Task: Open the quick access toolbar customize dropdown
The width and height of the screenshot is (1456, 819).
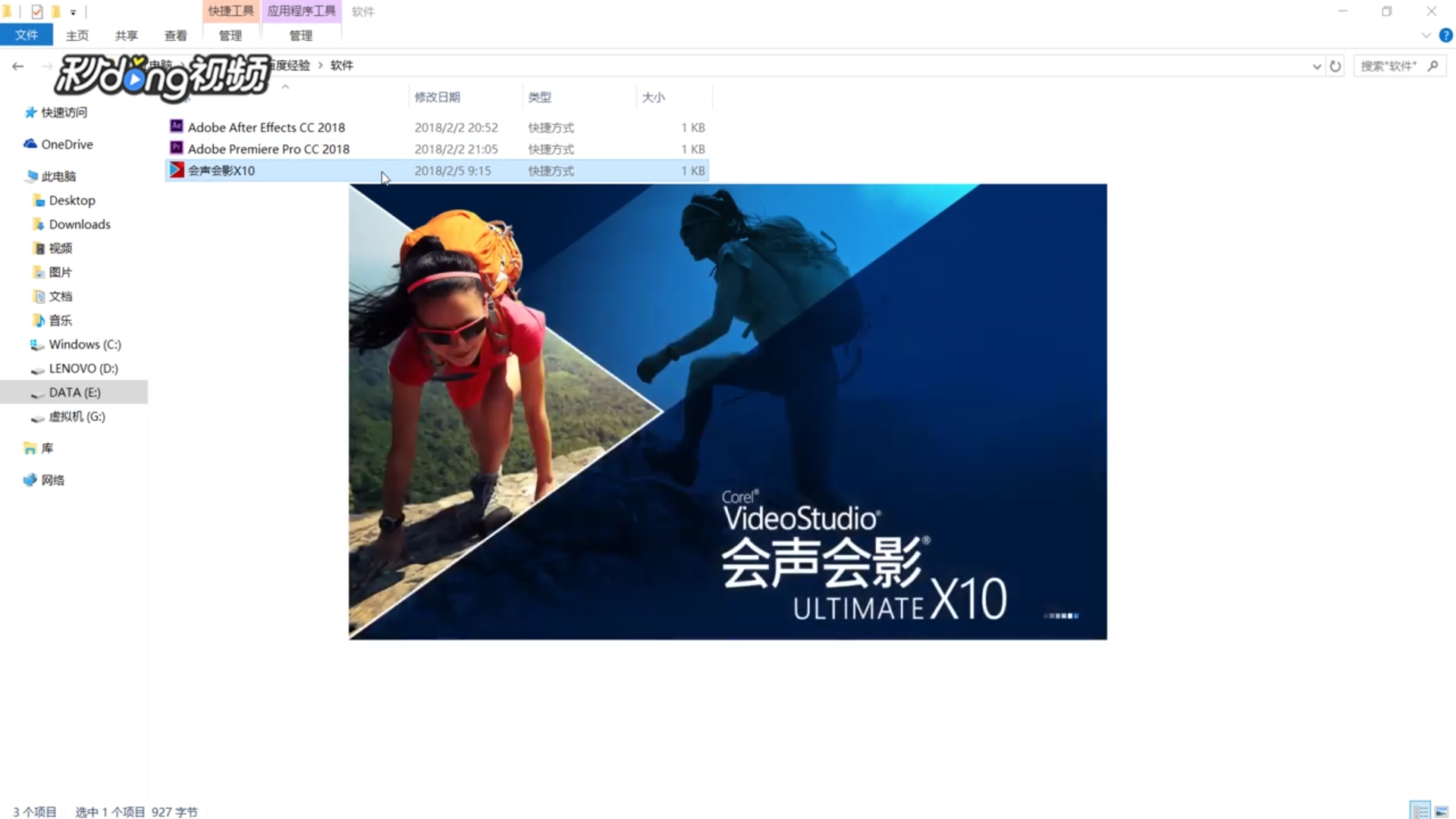Action: click(x=73, y=12)
